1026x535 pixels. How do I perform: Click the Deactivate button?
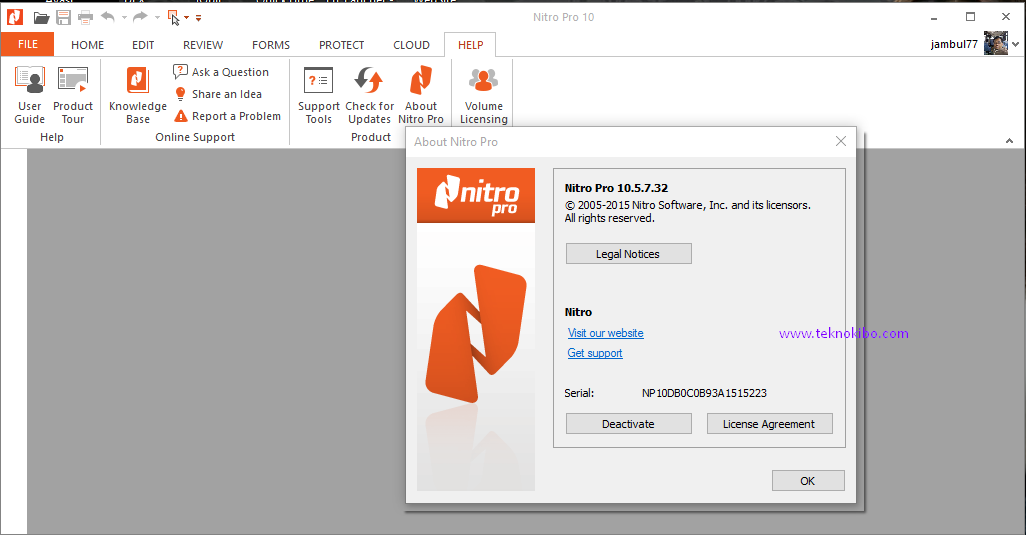628,424
